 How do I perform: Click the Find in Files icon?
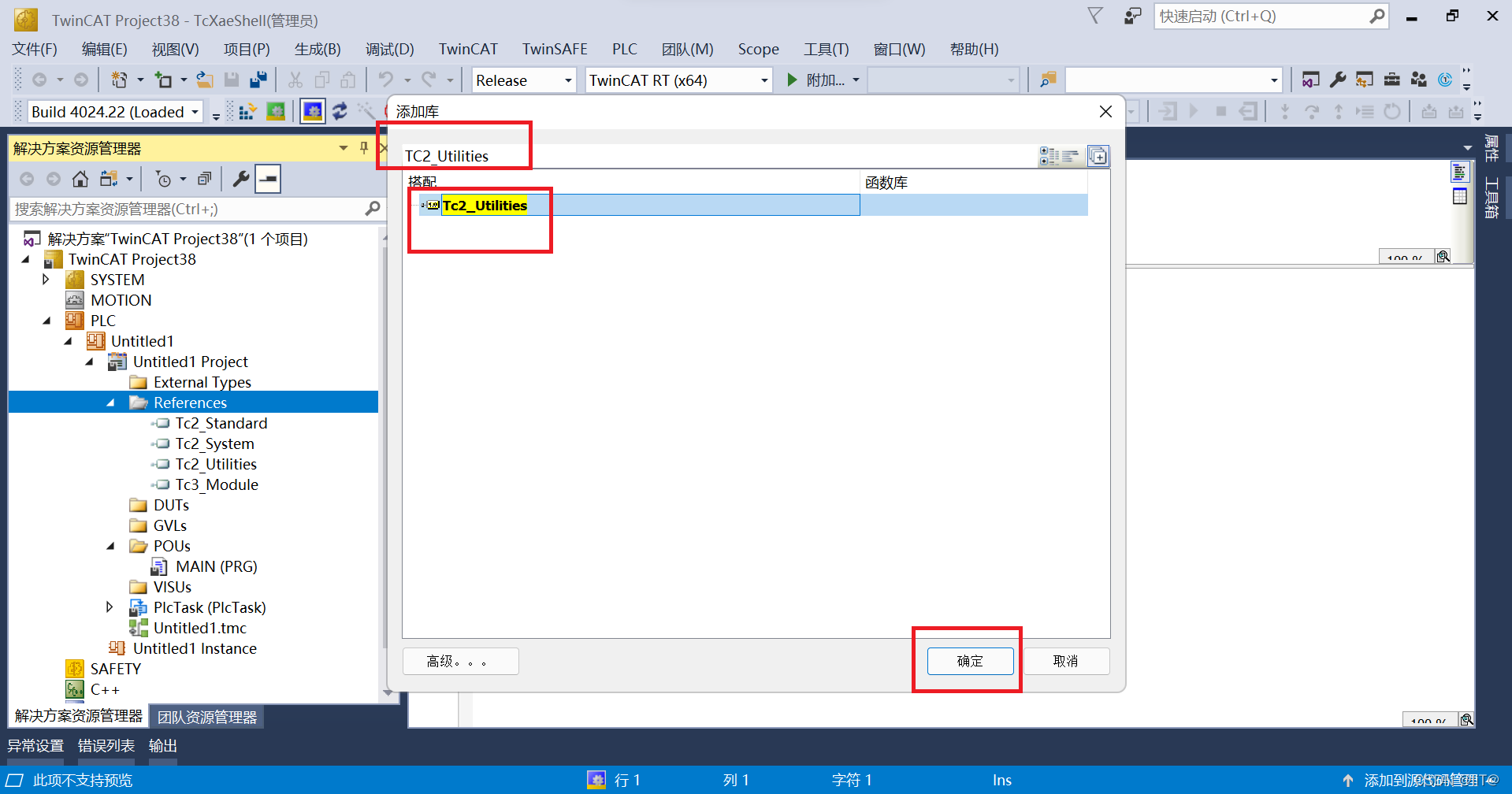1048,80
